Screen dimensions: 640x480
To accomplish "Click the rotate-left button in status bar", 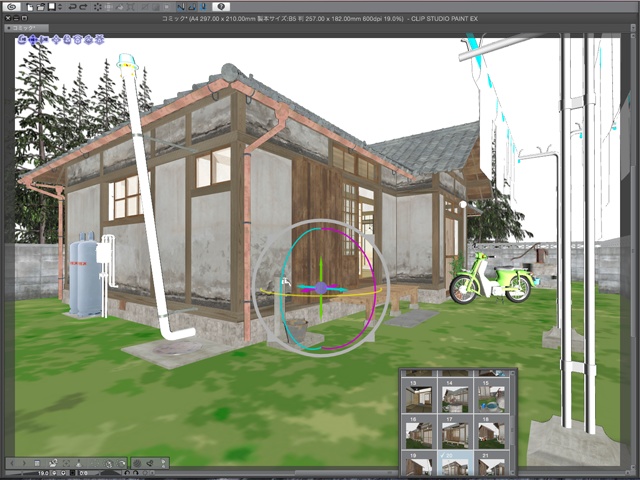I will pyautogui.click(x=127, y=473).
